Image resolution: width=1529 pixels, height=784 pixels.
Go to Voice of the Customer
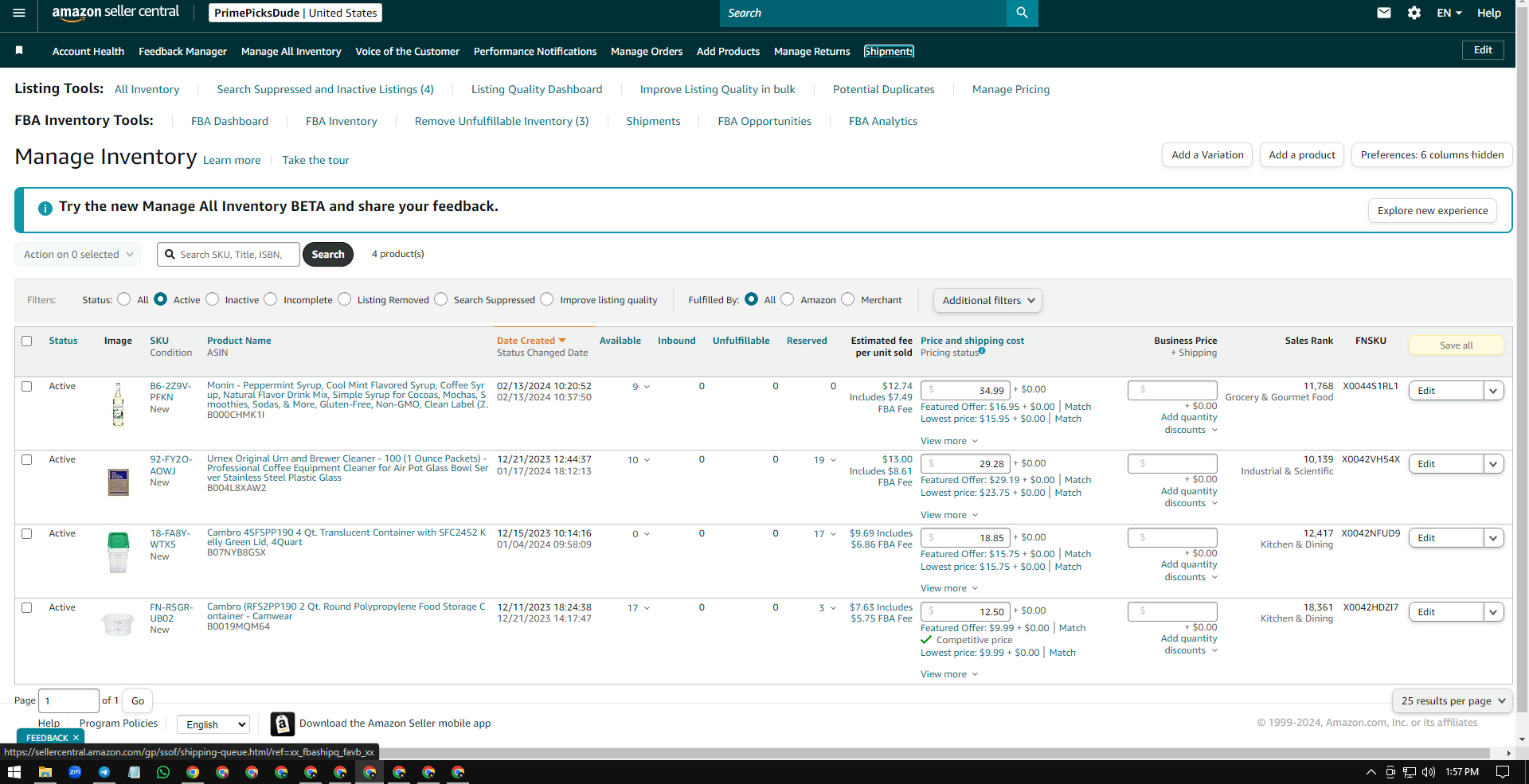point(407,51)
